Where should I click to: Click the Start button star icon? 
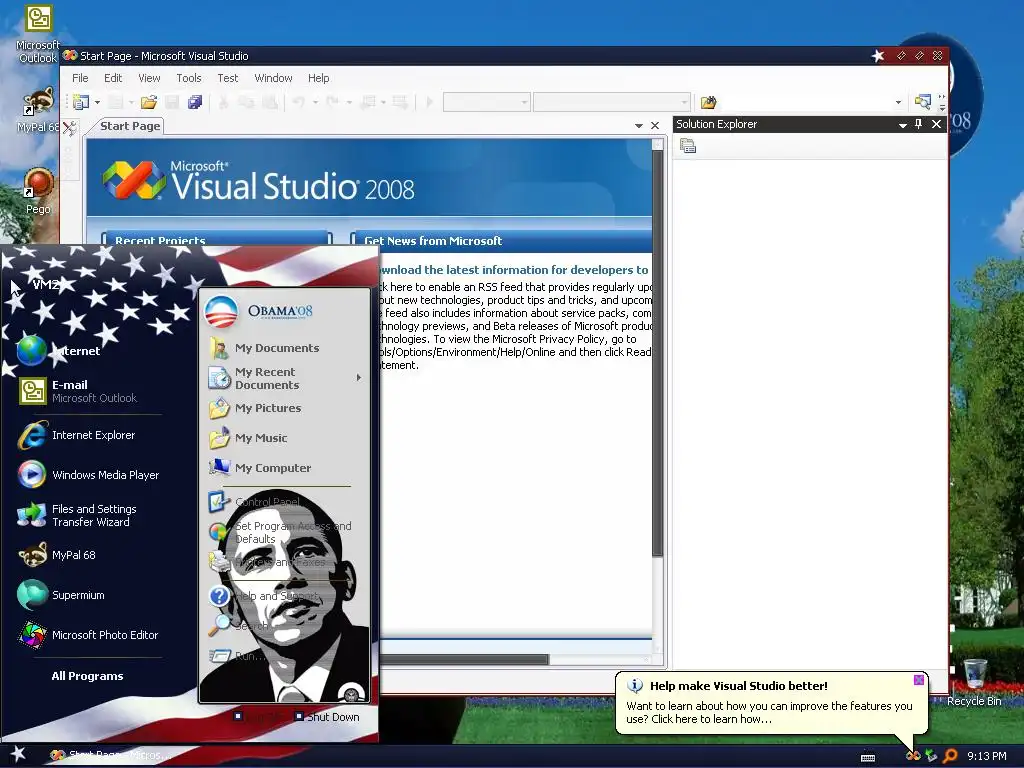point(18,754)
